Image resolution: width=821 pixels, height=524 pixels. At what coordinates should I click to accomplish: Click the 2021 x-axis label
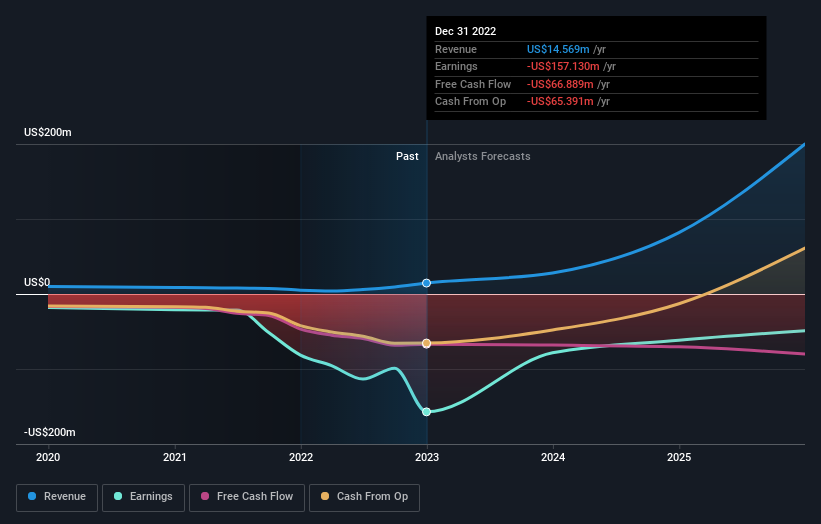click(174, 457)
